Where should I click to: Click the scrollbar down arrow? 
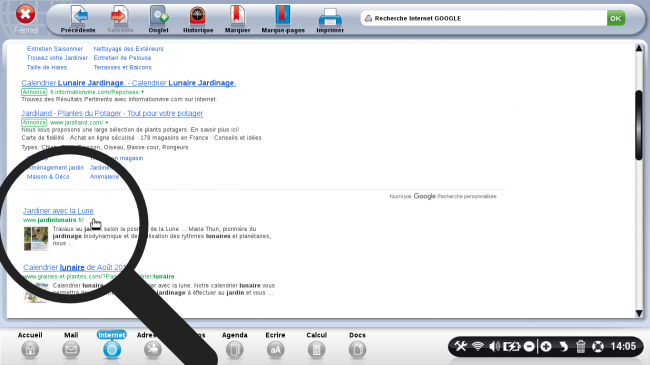point(639,314)
